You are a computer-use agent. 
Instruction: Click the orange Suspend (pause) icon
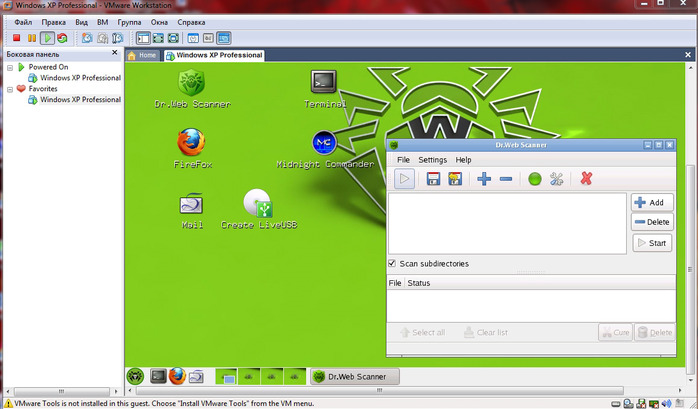(x=32, y=38)
